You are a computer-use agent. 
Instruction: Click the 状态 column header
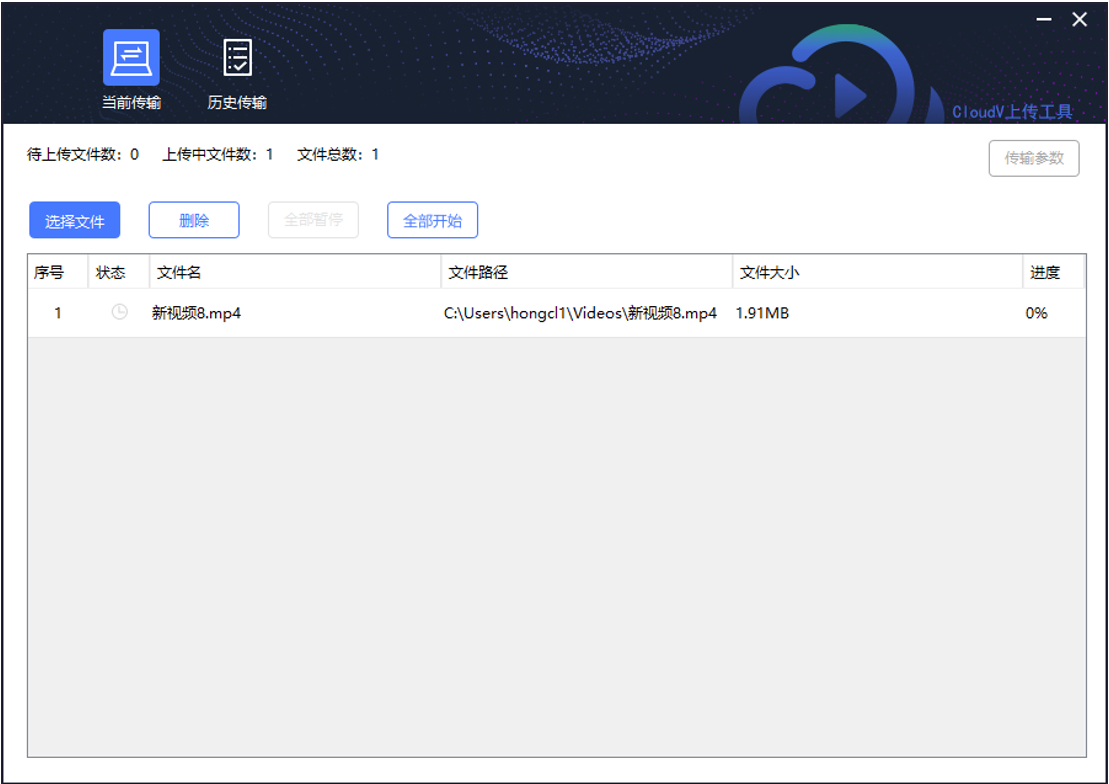(119, 272)
